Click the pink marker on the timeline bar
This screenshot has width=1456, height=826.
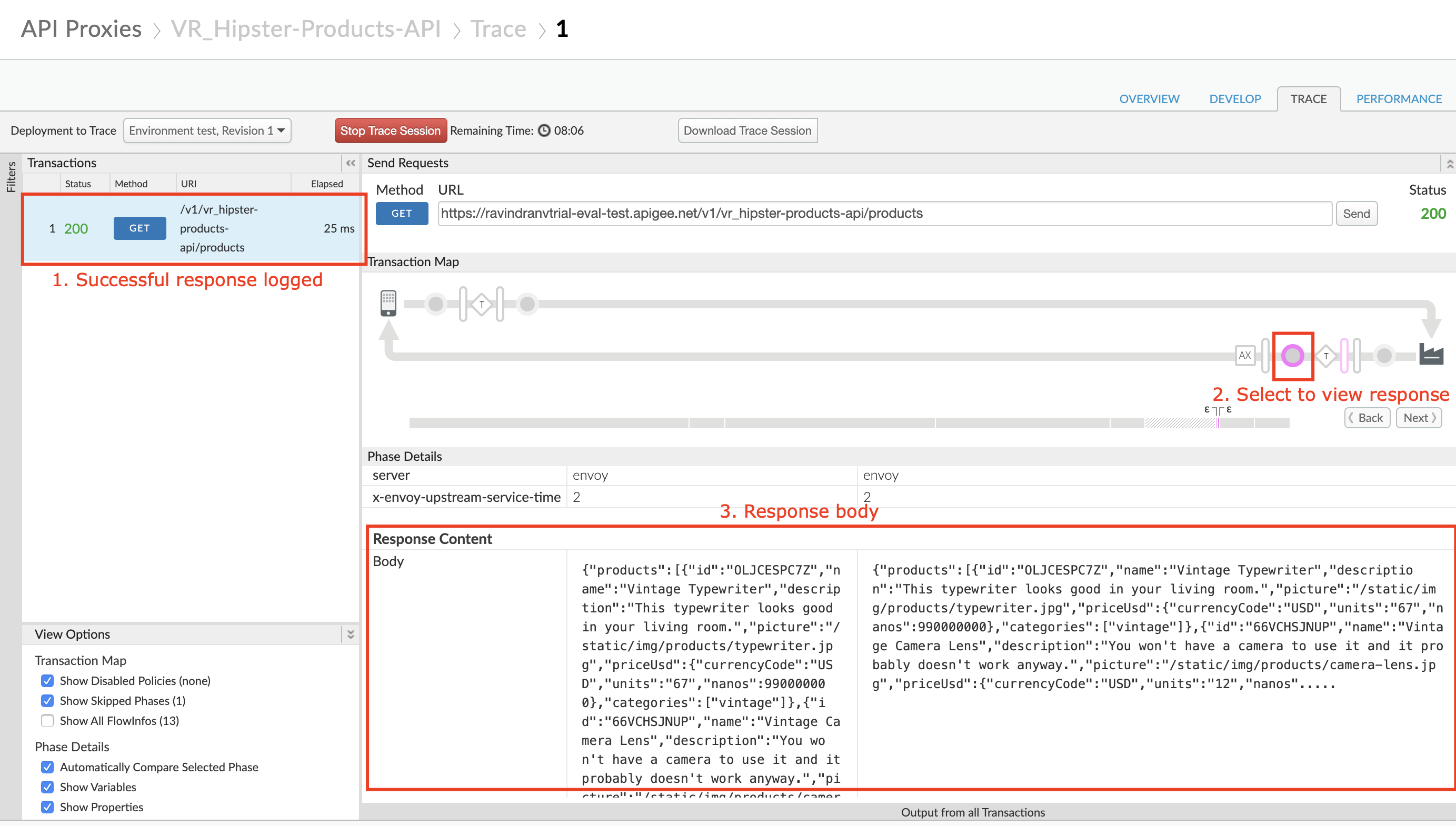pyautogui.click(x=1218, y=422)
